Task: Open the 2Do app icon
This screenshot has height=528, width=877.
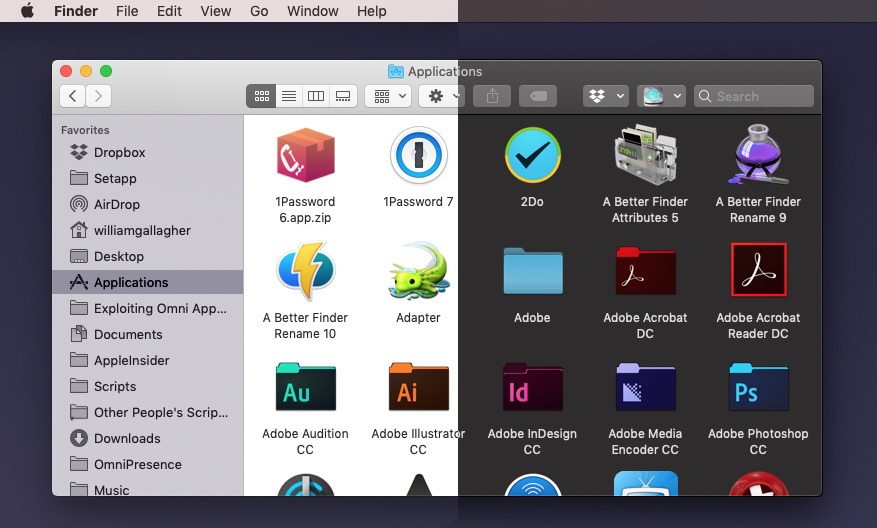Action: pyautogui.click(x=532, y=156)
